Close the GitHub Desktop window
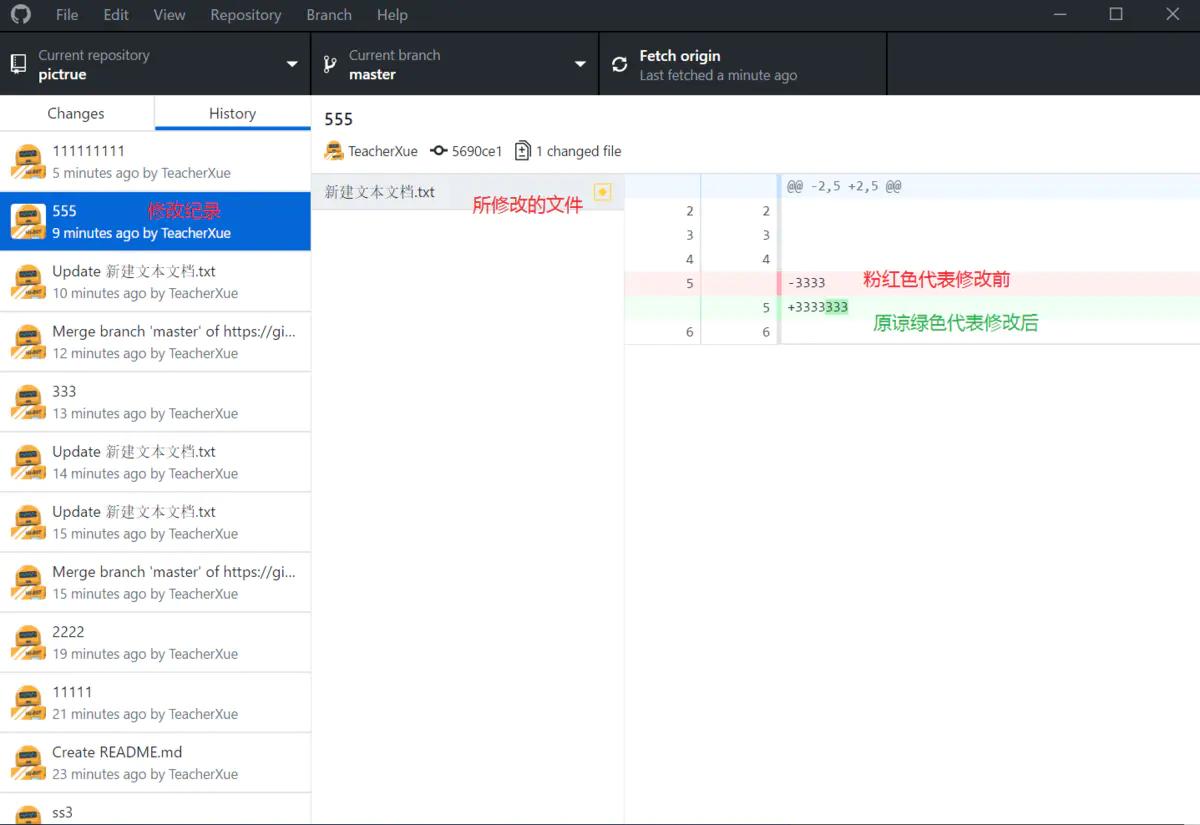Screen dimensions: 1200x825 (1173, 15)
